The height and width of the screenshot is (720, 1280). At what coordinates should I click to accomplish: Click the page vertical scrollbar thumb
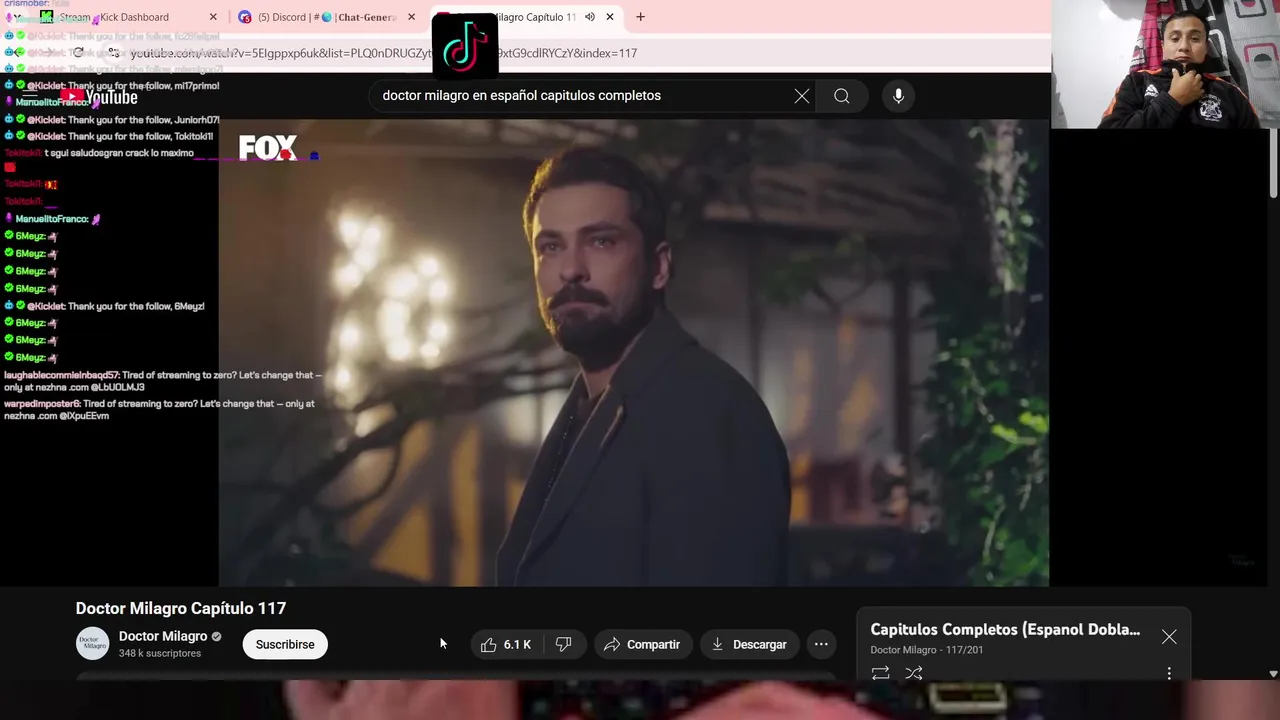[1273, 163]
